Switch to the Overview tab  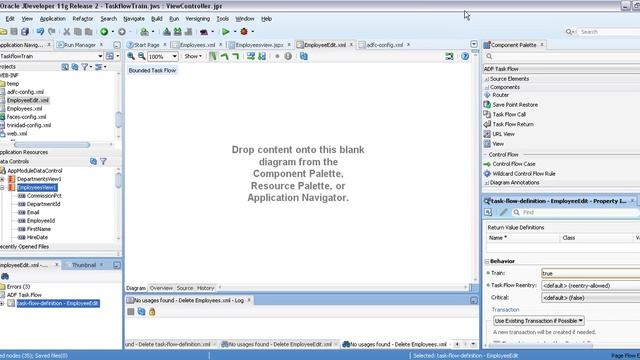click(x=161, y=288)
